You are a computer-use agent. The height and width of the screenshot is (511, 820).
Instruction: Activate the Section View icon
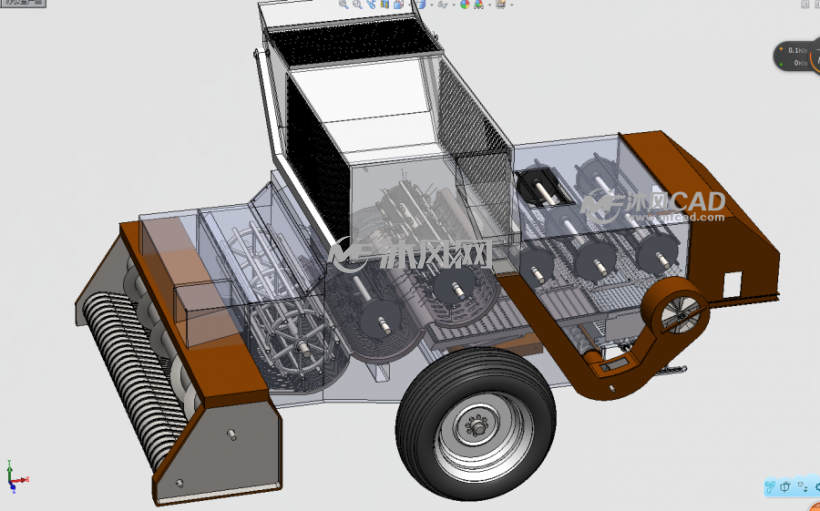tap(385, 4)
